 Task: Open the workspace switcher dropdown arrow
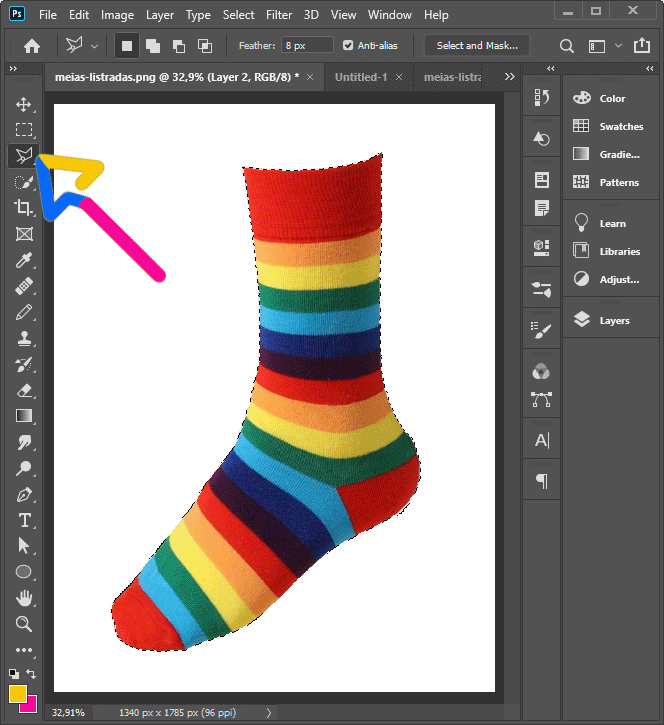click(x=618, y=46)
